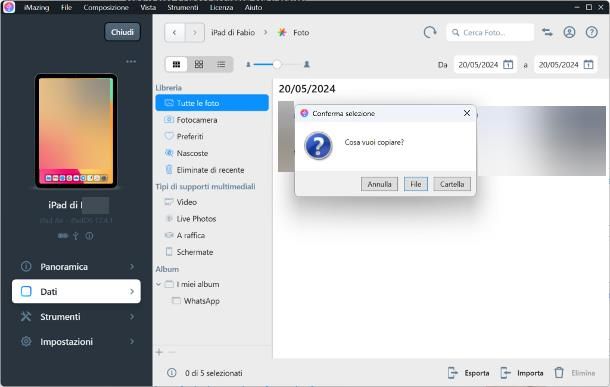Open the start date calendar picker

point(508,65)
